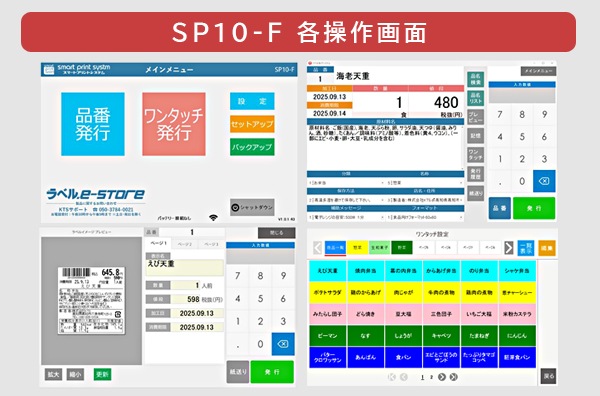Image resolution: width=600 pixels, height=396 pixels.
Task: Tap keypad digit 0 on item screen
Action: coord(522,181)
